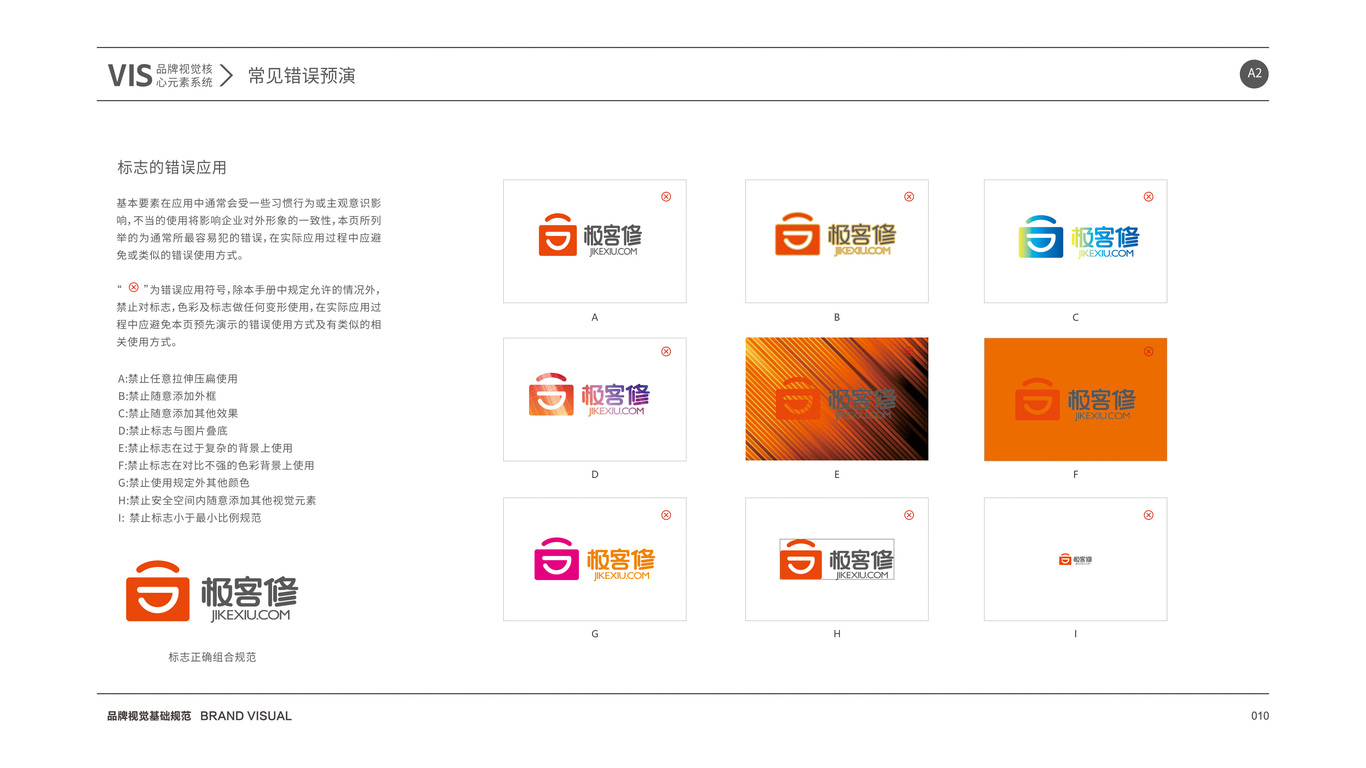Click the VIS logo text in the header
The height and width of the screenshot is (768, 1366).
130,75
